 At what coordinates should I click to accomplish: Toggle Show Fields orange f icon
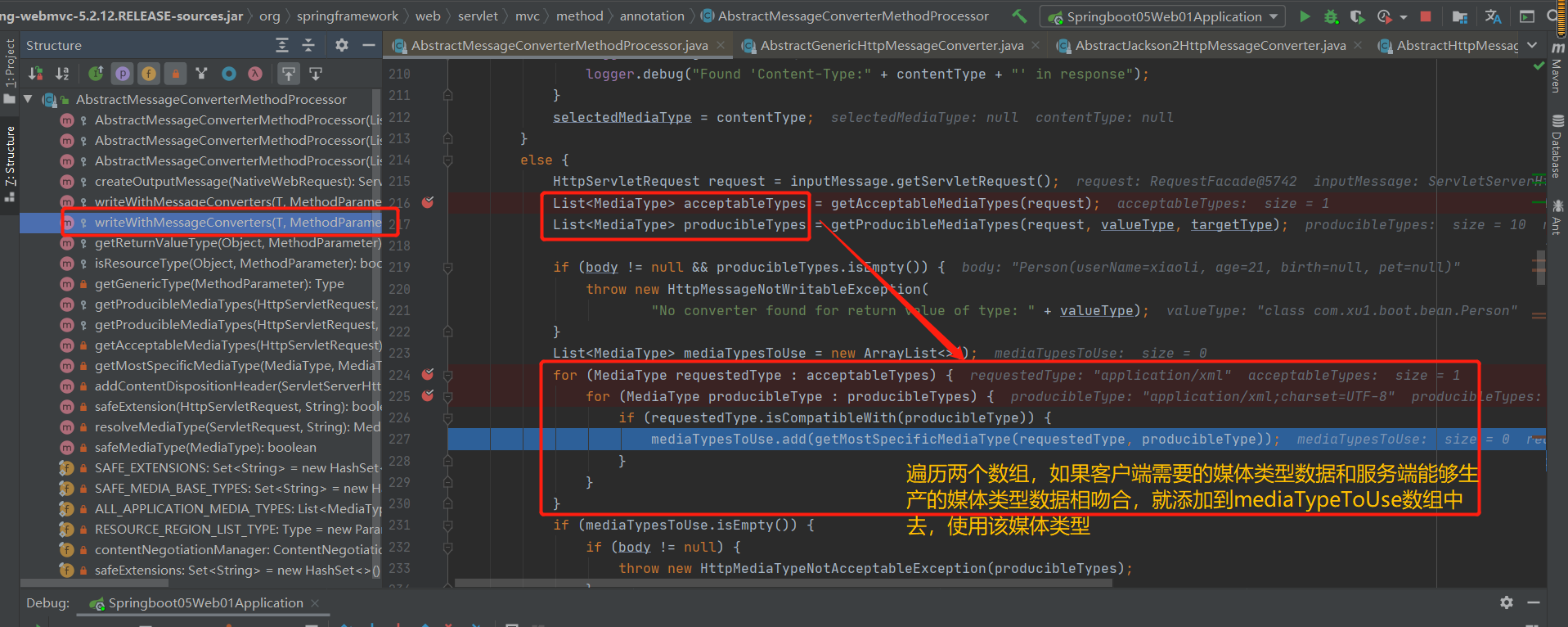pos(149,74)
